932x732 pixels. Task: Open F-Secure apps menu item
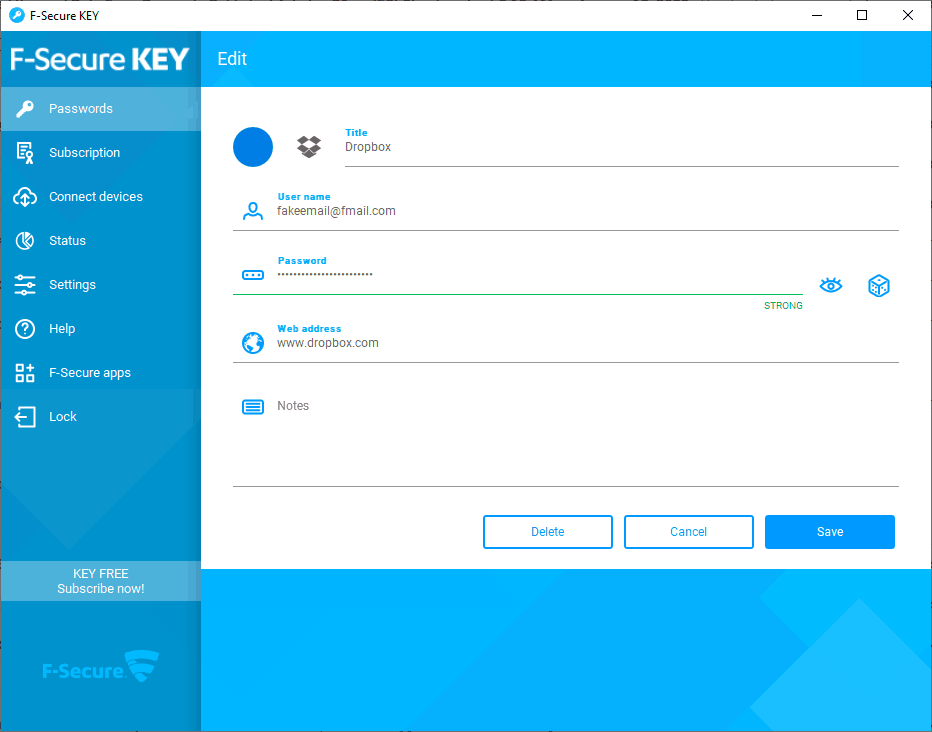tap(100, 373)
